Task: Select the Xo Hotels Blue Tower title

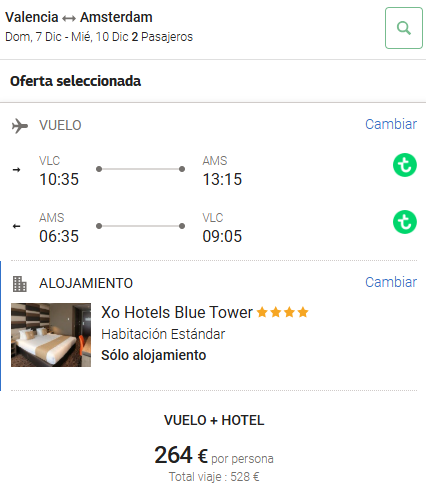Action: click(177, 313)
